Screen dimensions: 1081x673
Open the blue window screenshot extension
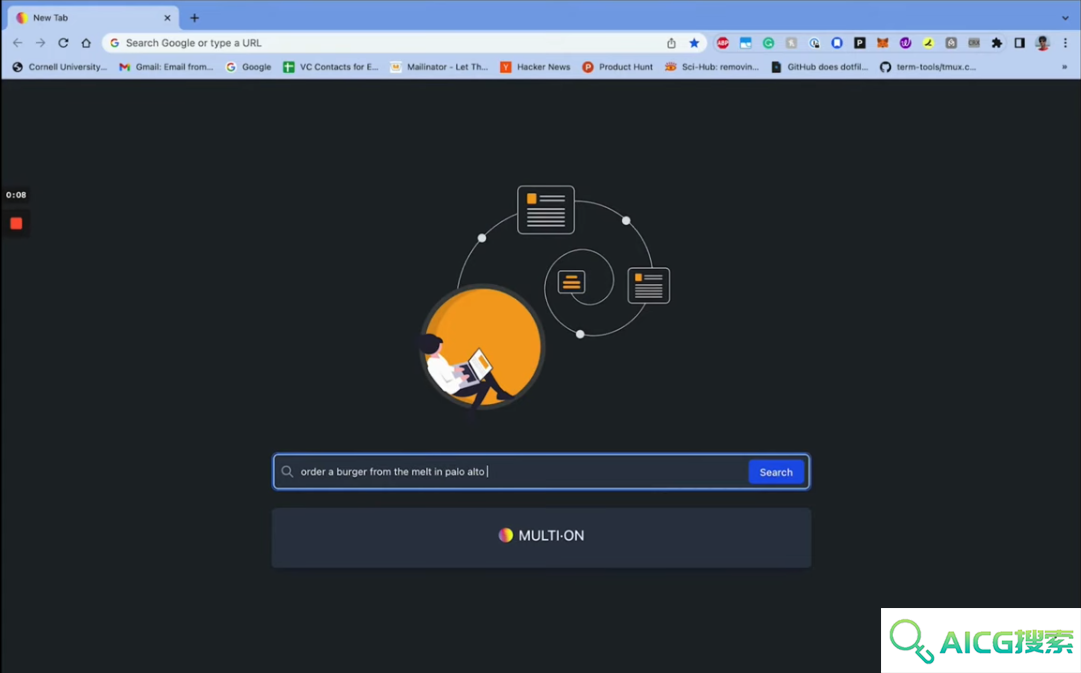[745, 43]
